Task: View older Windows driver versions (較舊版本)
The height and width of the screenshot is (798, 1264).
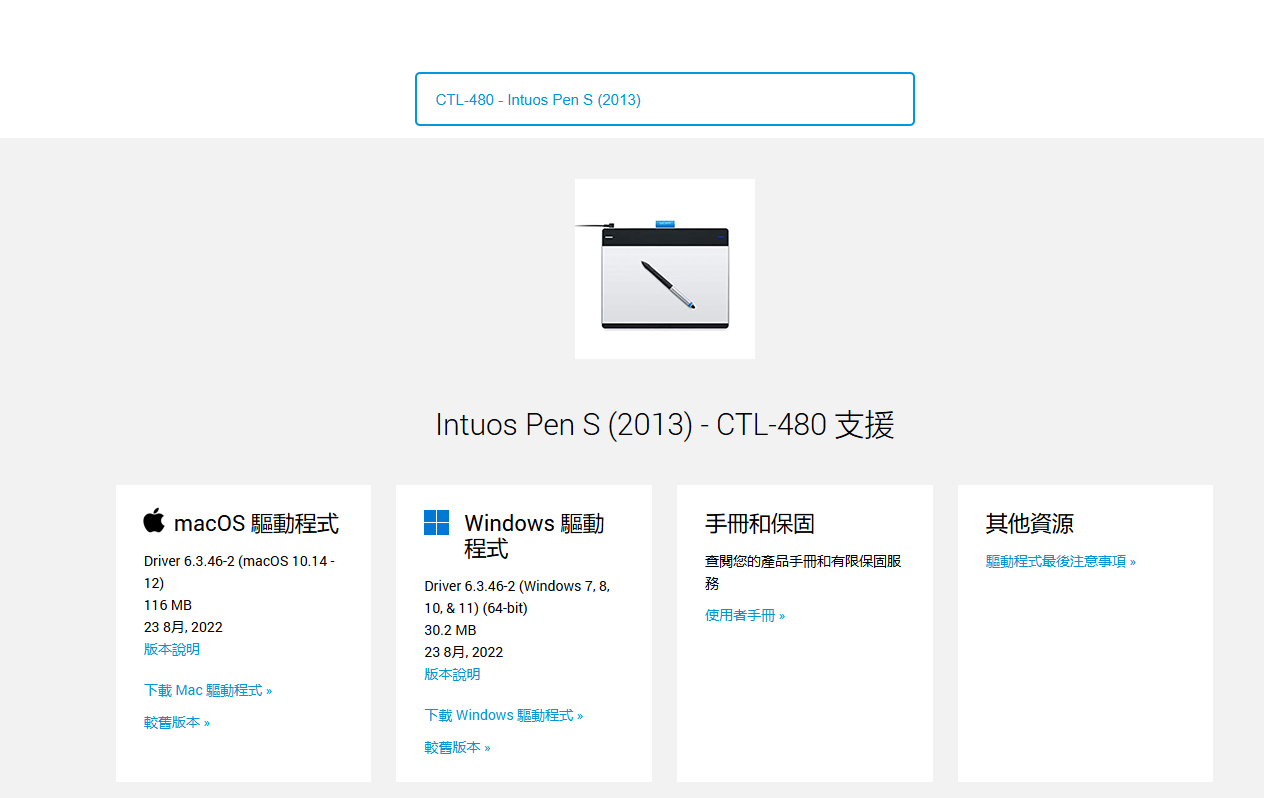Action: tap(457, 747)
